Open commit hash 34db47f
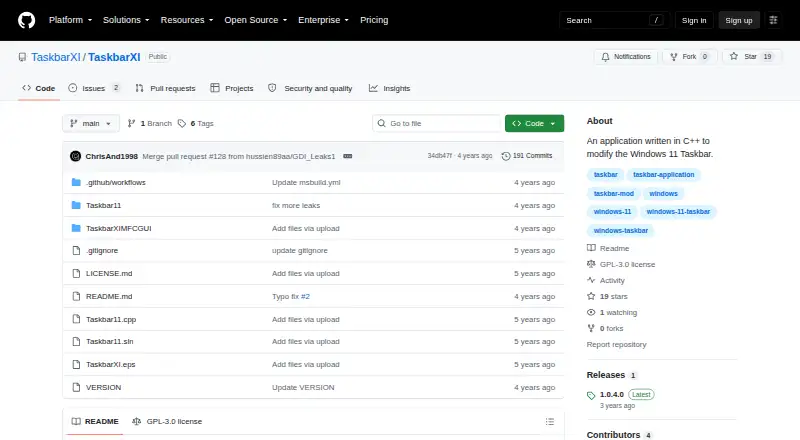Viewport: 800px width, 440px height. coord(440,156)
